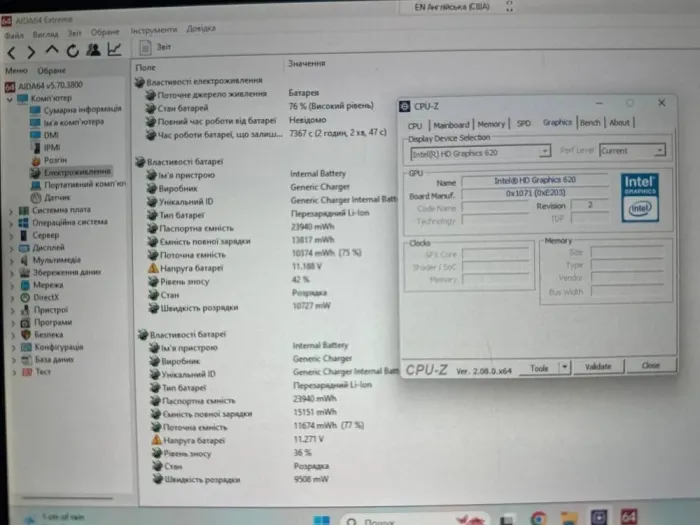Image resolution: width=700 pixels, height=525 pixels.
Task: Open AIDA64 icon in the Windows taskbar
Action: 628,517
